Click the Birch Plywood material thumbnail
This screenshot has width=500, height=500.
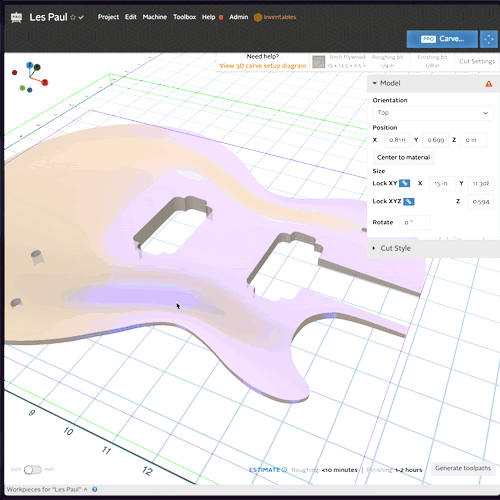coord(319,62)
